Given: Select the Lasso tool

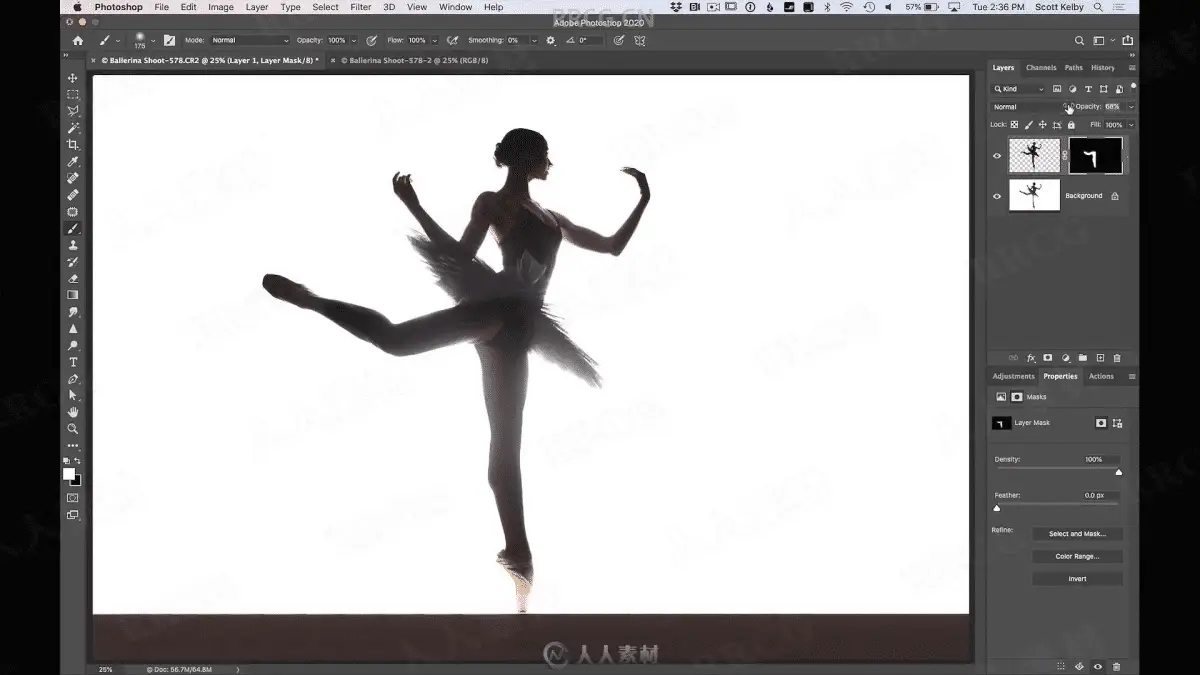Looking at the screenshot, I should [73, 111].
